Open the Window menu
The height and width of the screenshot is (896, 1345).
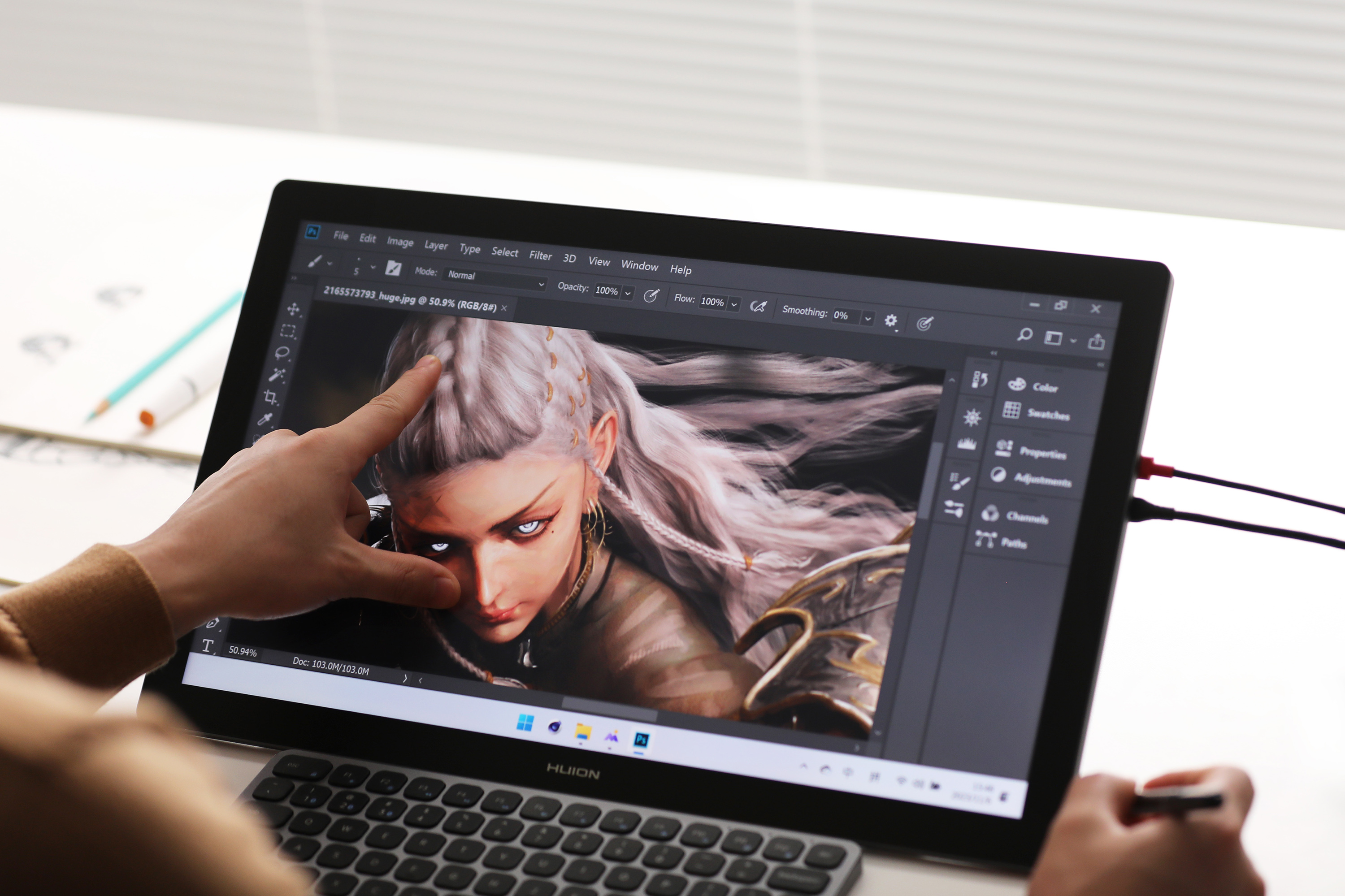[640, 265]
